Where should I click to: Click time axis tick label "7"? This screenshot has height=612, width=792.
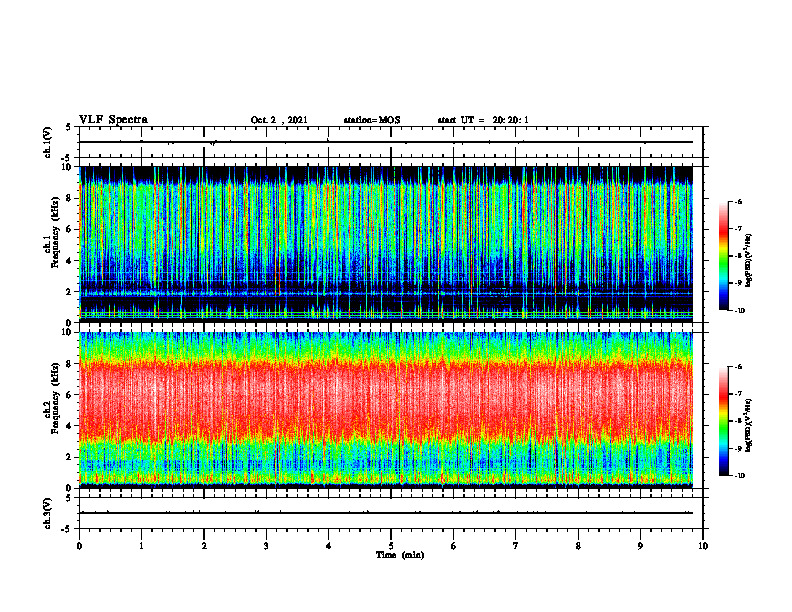516,546
